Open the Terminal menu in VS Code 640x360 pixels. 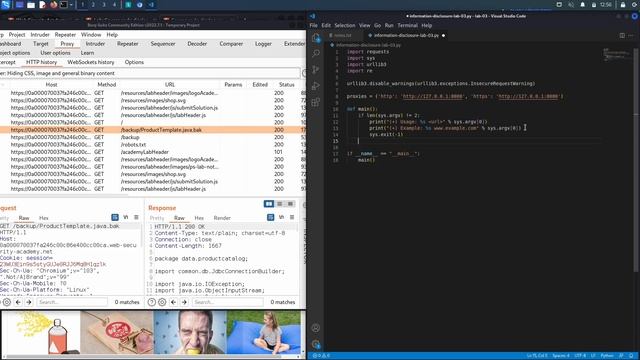click(407, 25)
